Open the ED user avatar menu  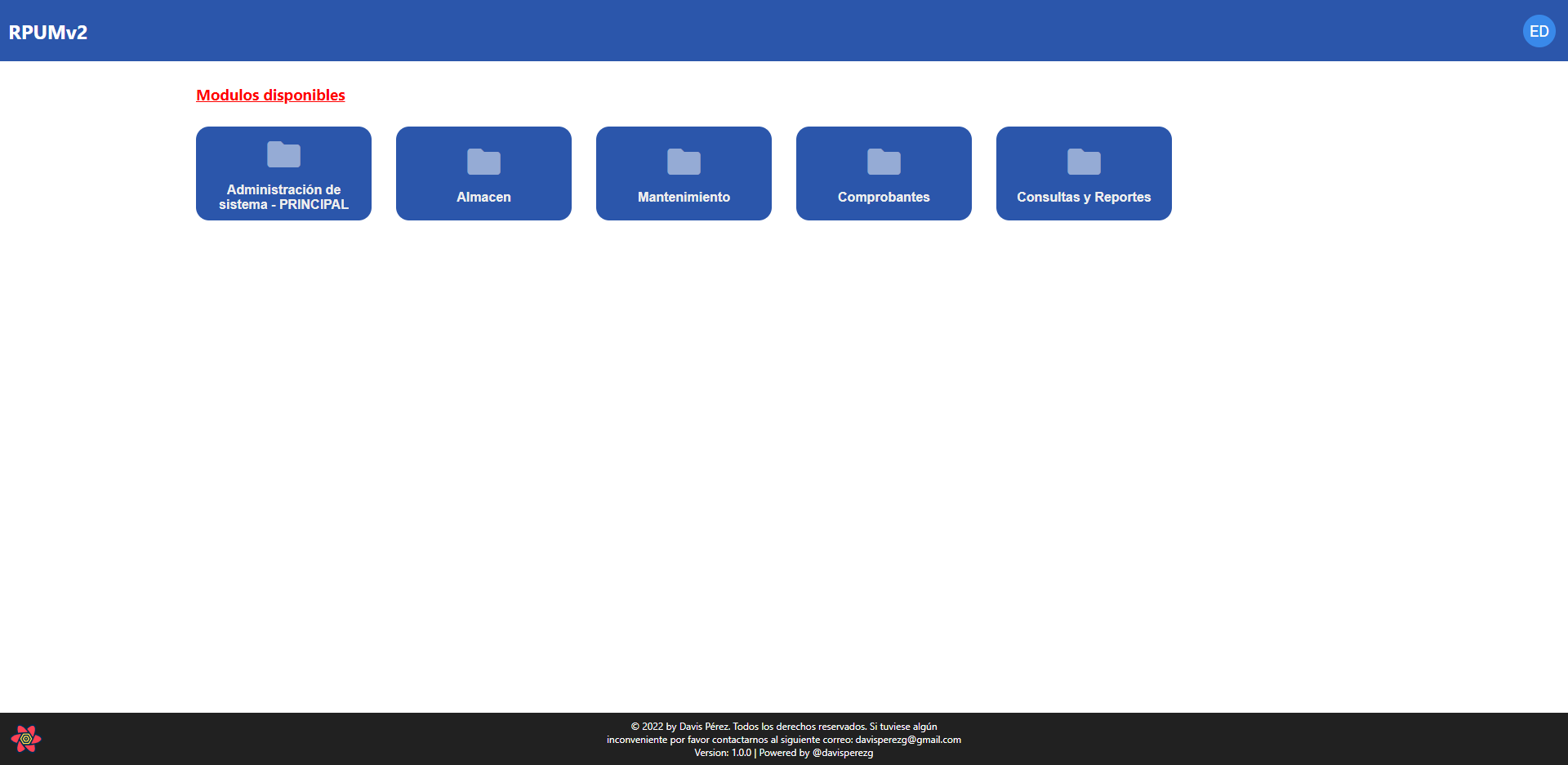(1539, 31)
